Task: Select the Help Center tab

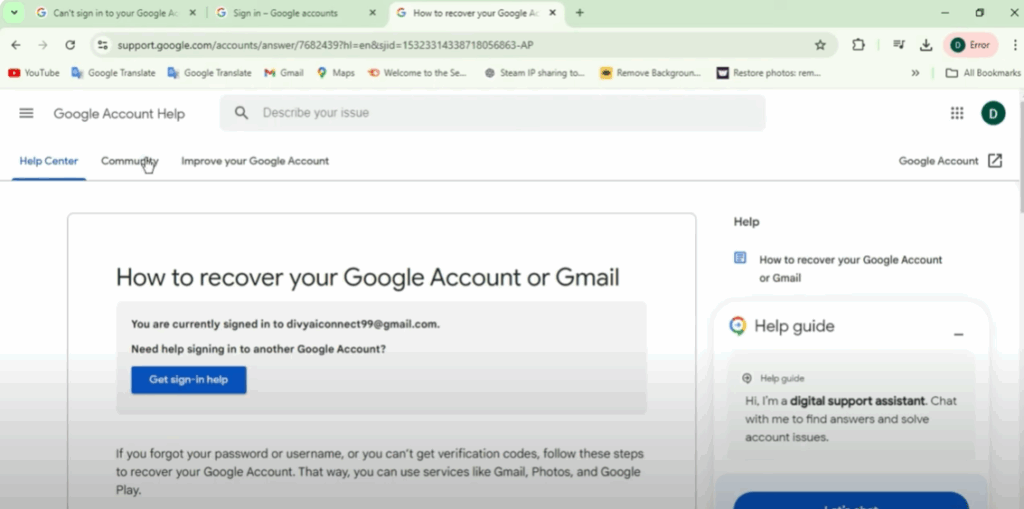Action: 49,161
